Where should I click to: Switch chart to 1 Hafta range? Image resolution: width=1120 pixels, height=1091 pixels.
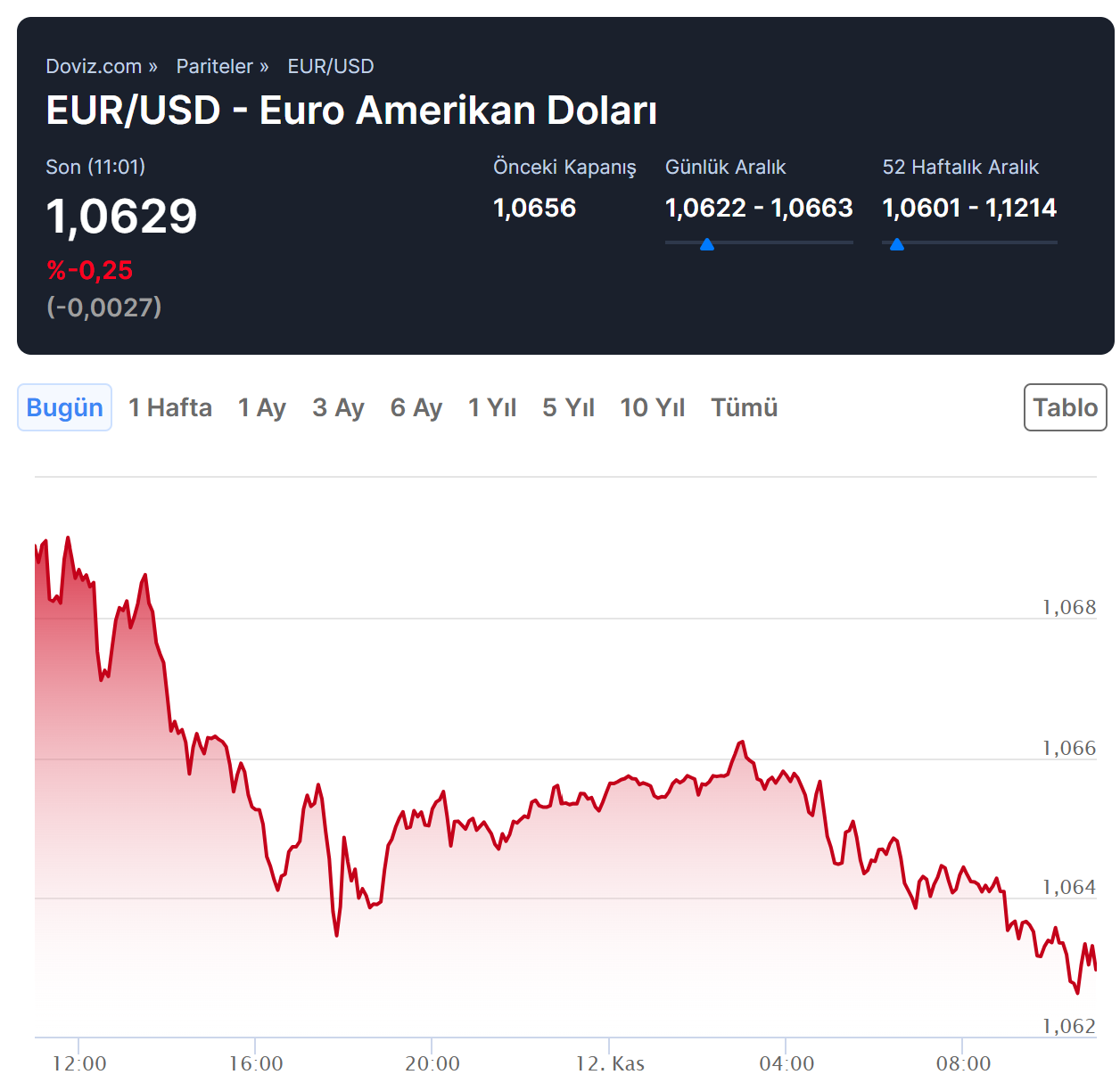(170, 407)
